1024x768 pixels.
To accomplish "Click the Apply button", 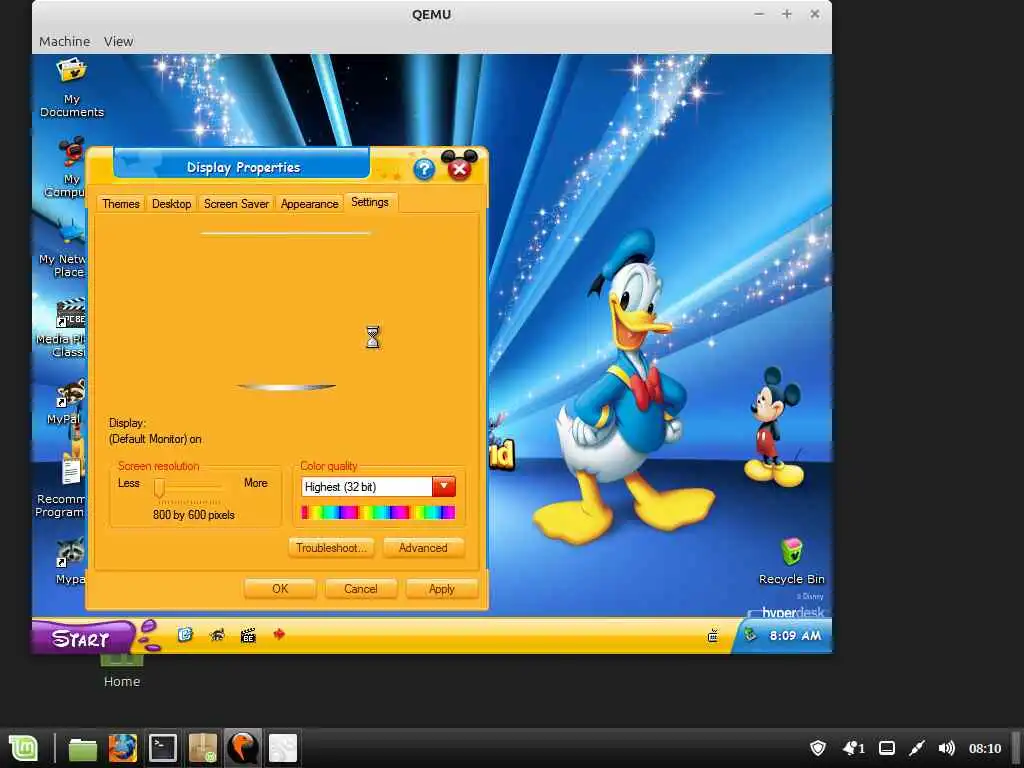I will click(x=441, y=589).
